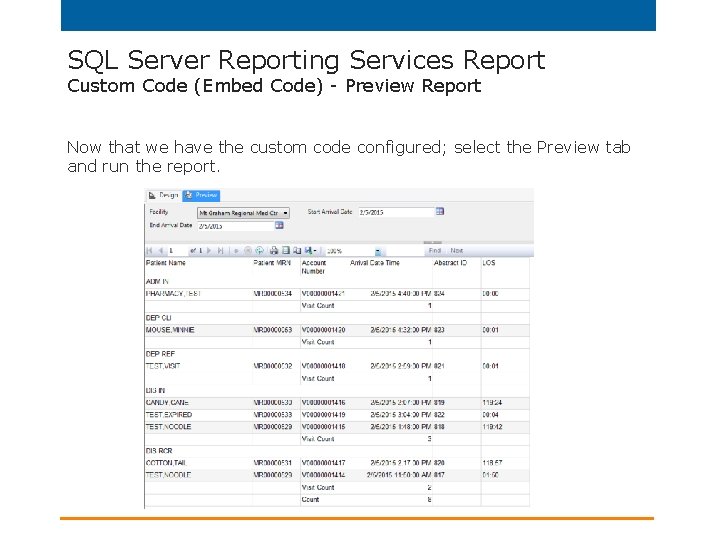The width and height of the screenshot is (720, 540).
Task: Click patient name TEST,EXPIRED
Action: (169, 415)
